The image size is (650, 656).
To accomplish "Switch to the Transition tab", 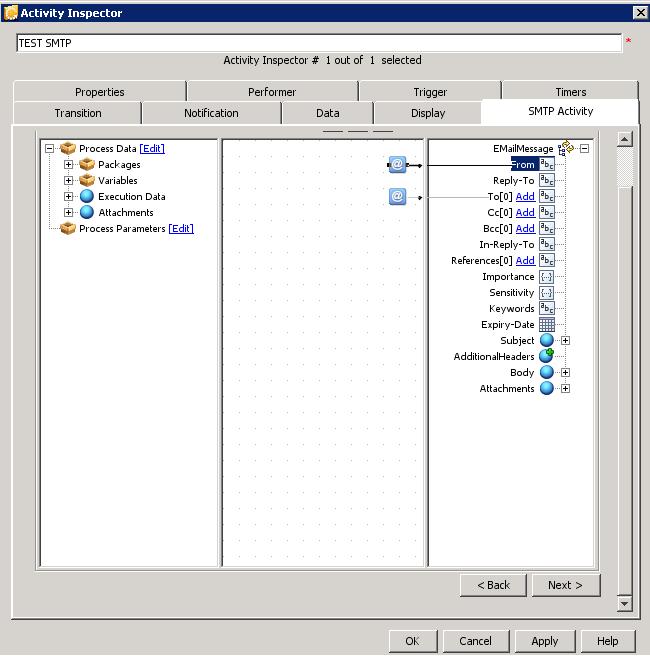I will coord(78,113).
